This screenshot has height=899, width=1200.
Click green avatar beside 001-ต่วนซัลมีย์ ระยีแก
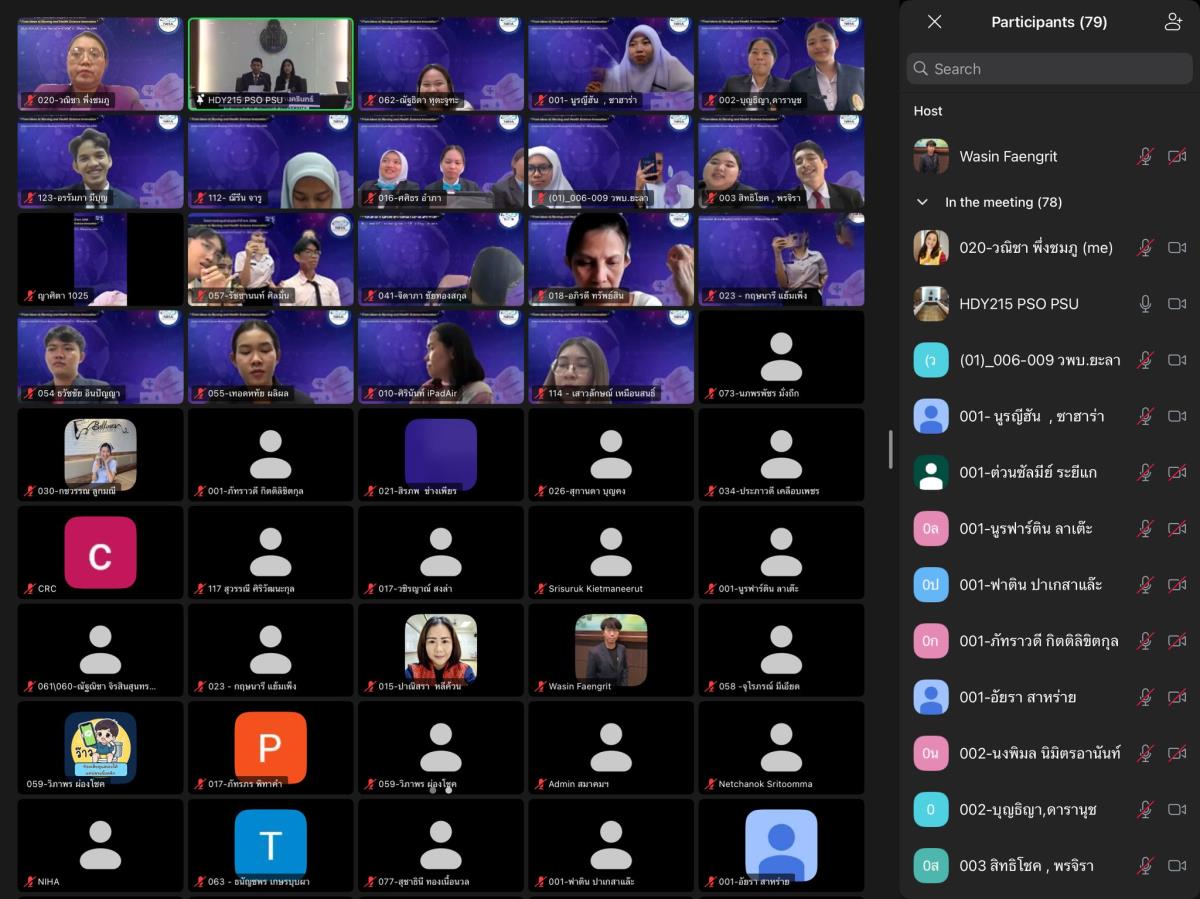pos(931,472)
